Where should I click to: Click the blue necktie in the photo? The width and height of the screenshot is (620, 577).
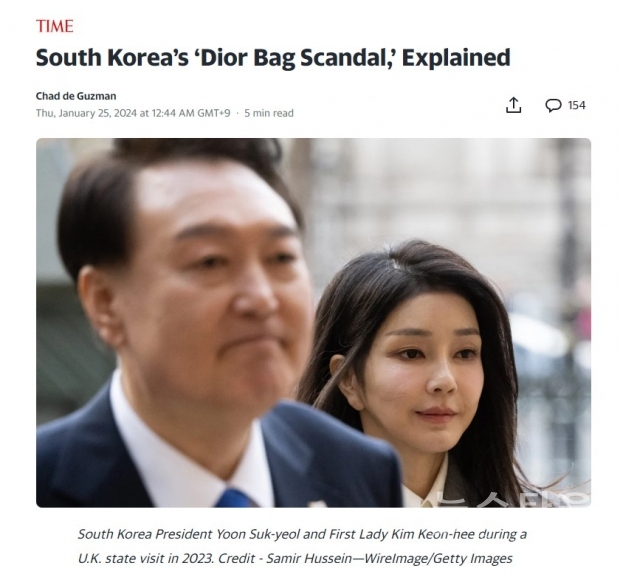point(234,498)
